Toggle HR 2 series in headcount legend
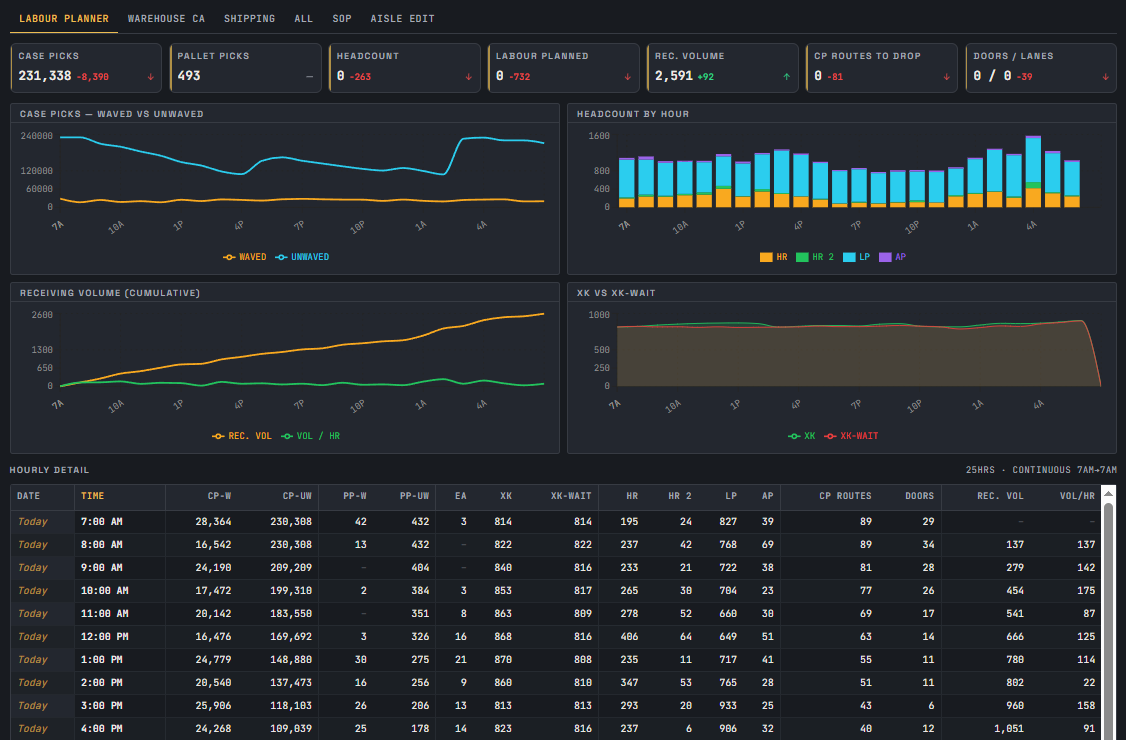Screen dimensions: 1126x740 815,257
